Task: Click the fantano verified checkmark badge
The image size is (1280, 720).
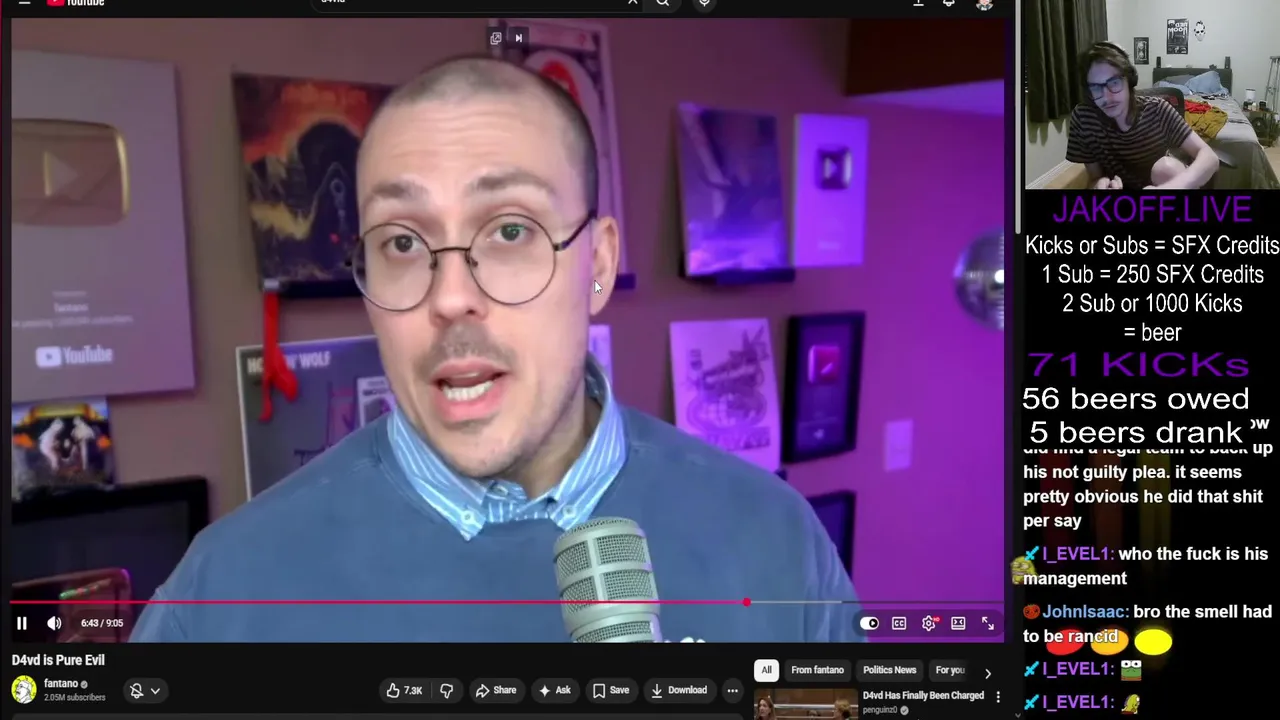Action: coord(84,684)
